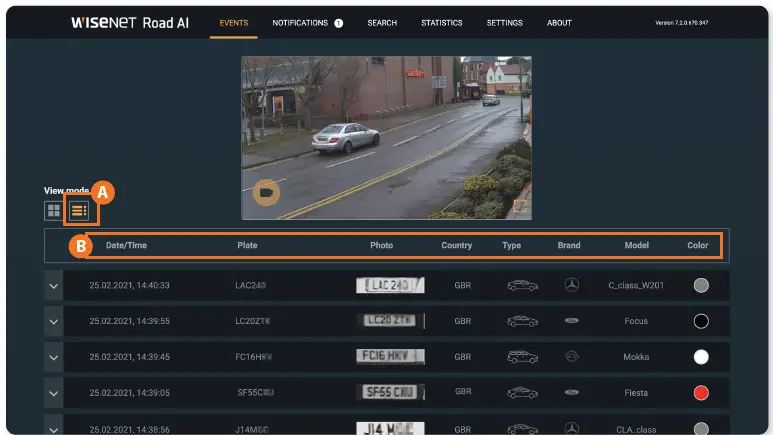Viewport: 773px width, 435px height.
Task: Go to the Search tab
Action: click(382, 23)
